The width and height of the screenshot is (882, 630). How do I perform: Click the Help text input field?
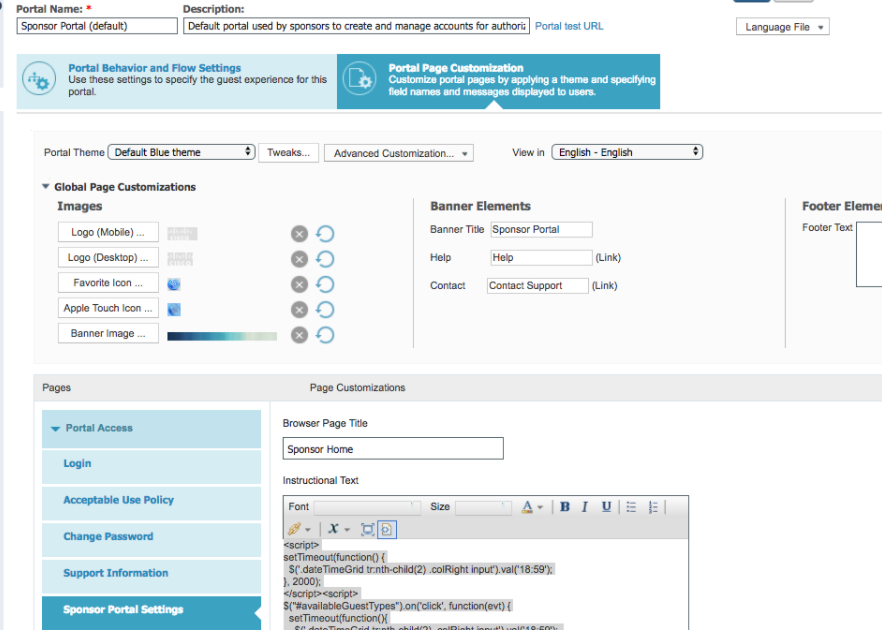coord(541,258)
